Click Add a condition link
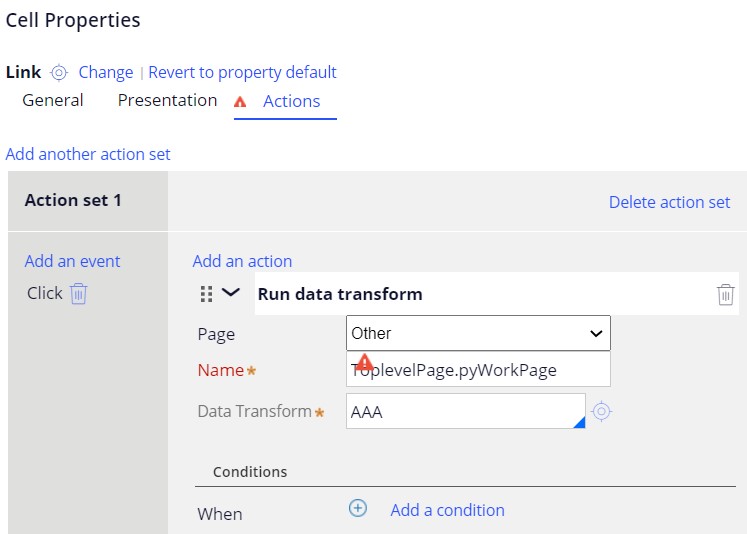The image size is (747, 534). click(x=448, y=510)
